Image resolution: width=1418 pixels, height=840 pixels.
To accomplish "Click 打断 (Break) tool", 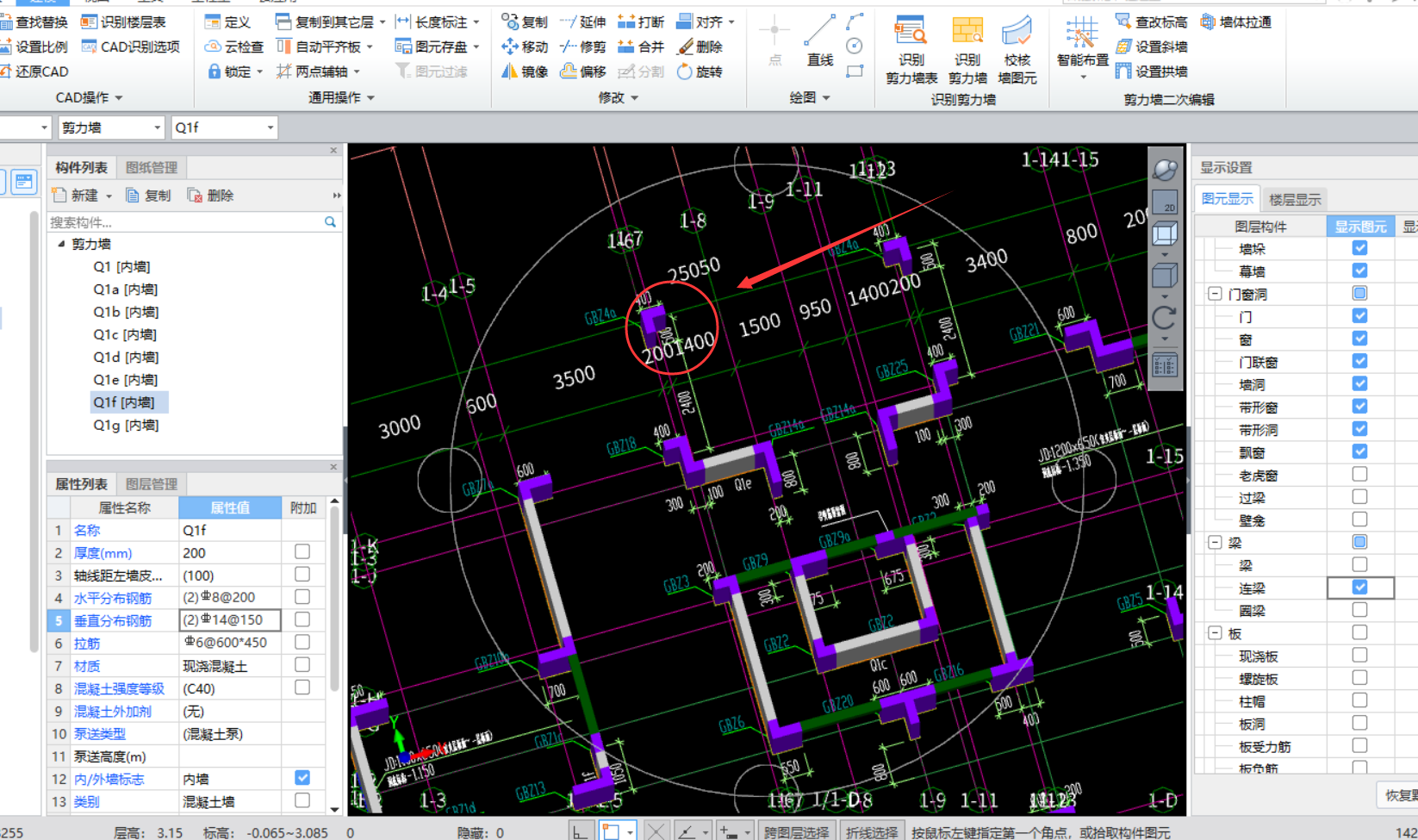I will pos(641,22).
